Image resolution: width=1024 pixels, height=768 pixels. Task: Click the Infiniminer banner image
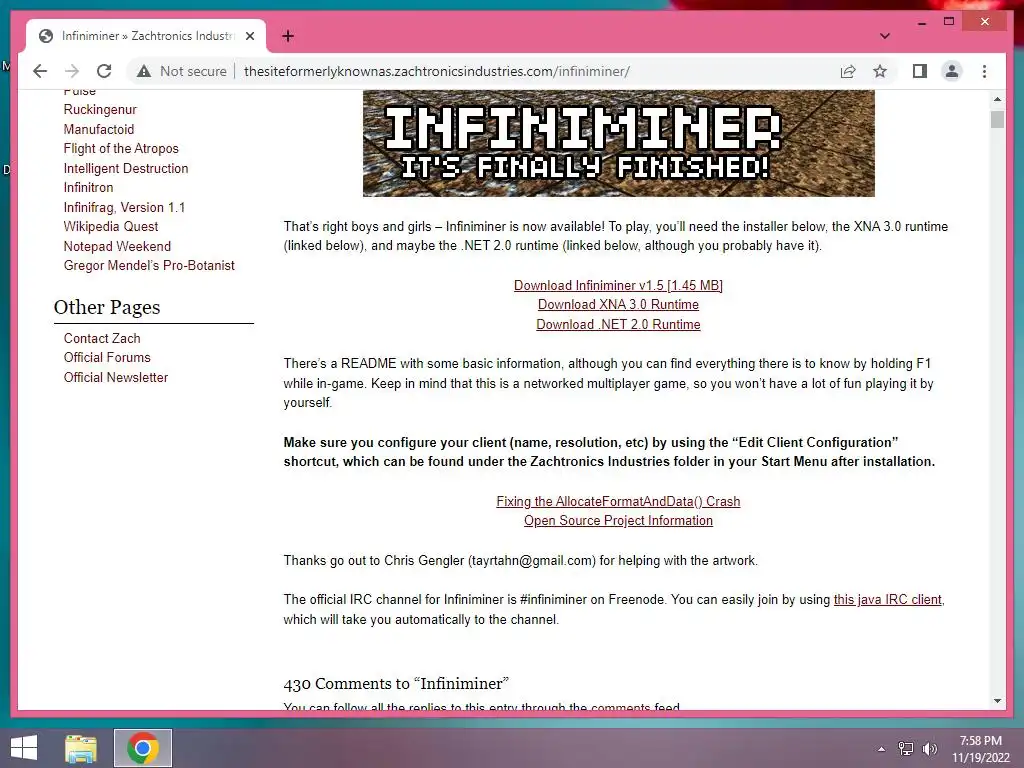tap(618, 143)
